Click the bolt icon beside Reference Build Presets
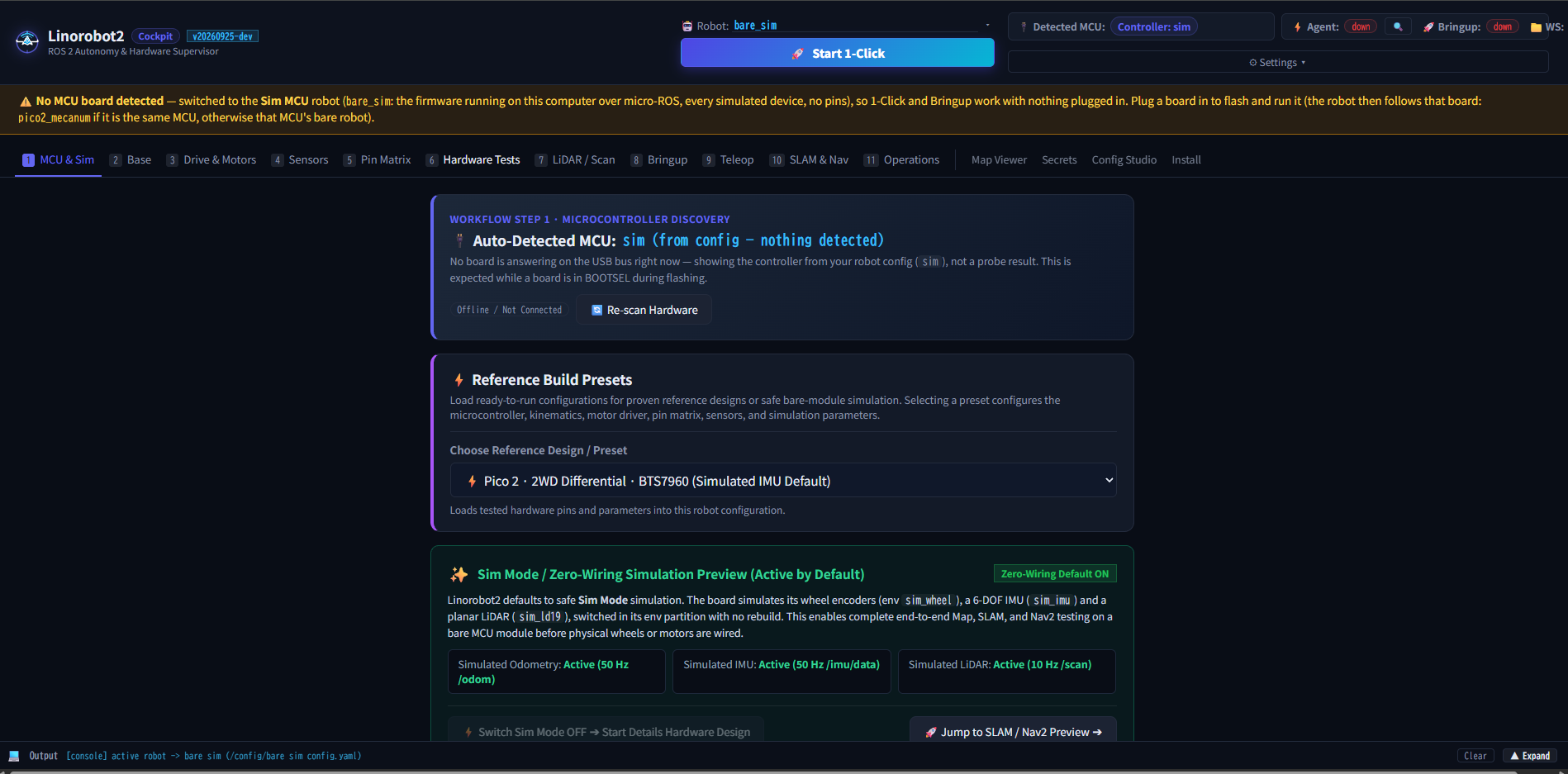 pyautogui.click(x=459, y=380)
